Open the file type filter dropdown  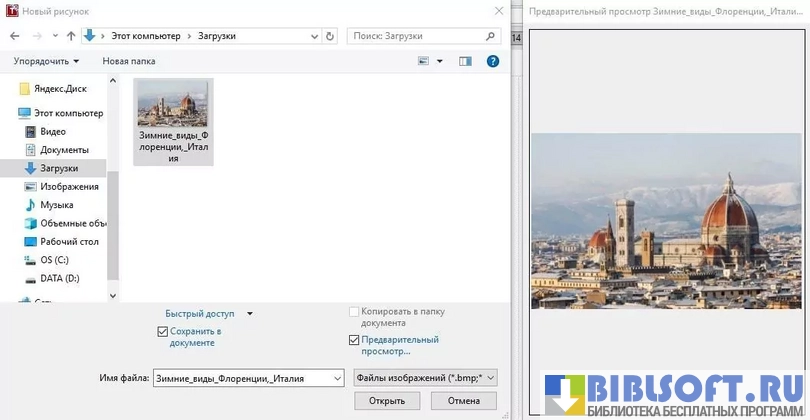pyautogui.click(x=425, y=378)
